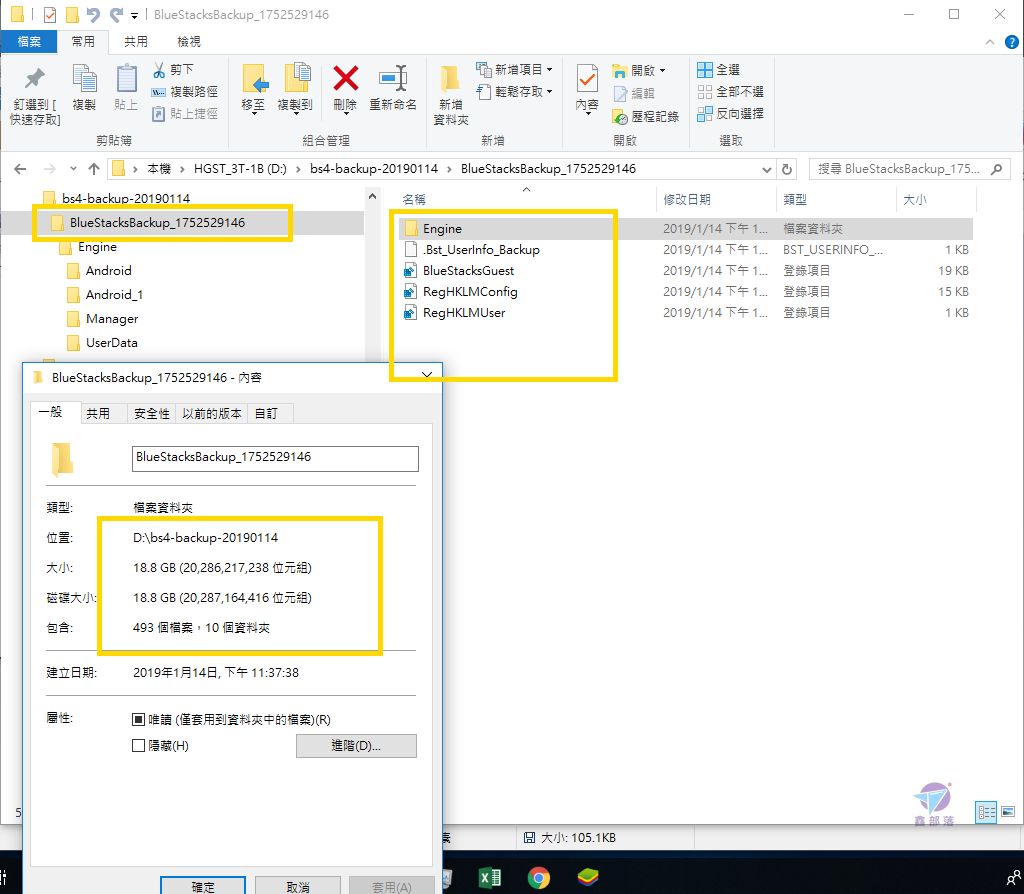Viewport: 1024px width, 894px height.
Task: Switch to the Share (共用) ribbon tab
Action: (136, 42)
